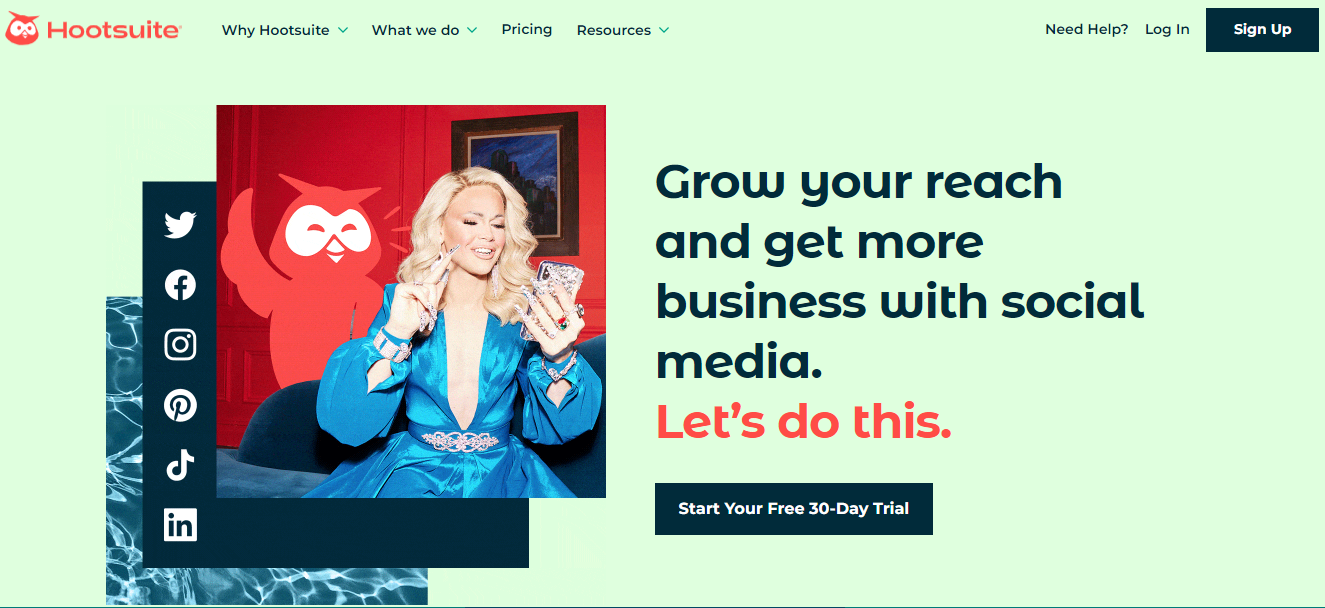This screenshot has height=608, width=1325.
Task: Open the Instagram icon
Action: tap(180, 345)
